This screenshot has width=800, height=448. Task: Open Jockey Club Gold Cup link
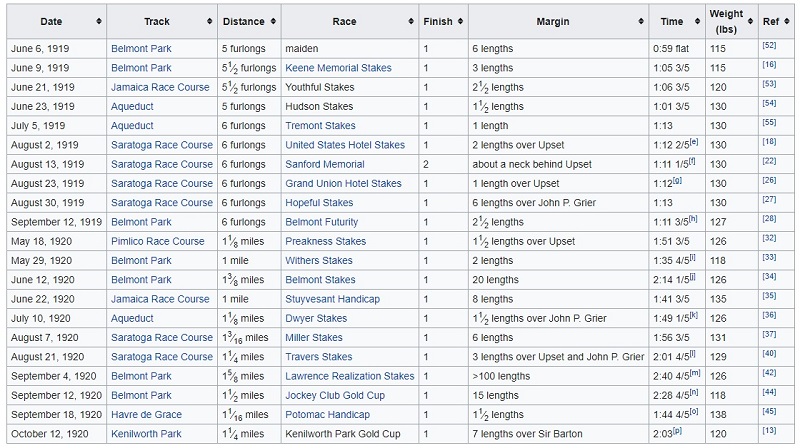click(335, 395)
